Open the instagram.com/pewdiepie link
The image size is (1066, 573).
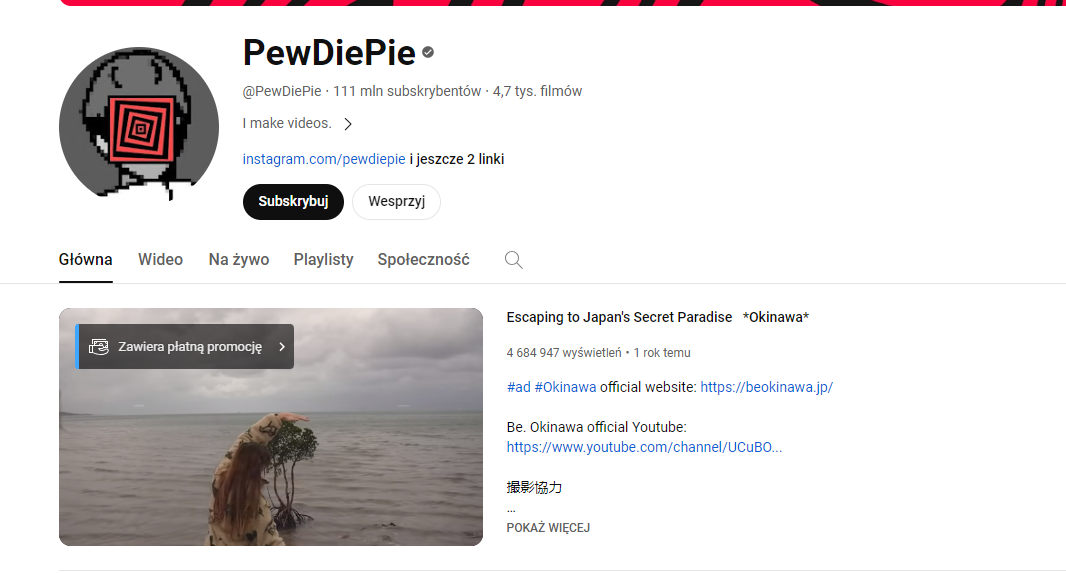pyautogui.click(x=324, y=159)
